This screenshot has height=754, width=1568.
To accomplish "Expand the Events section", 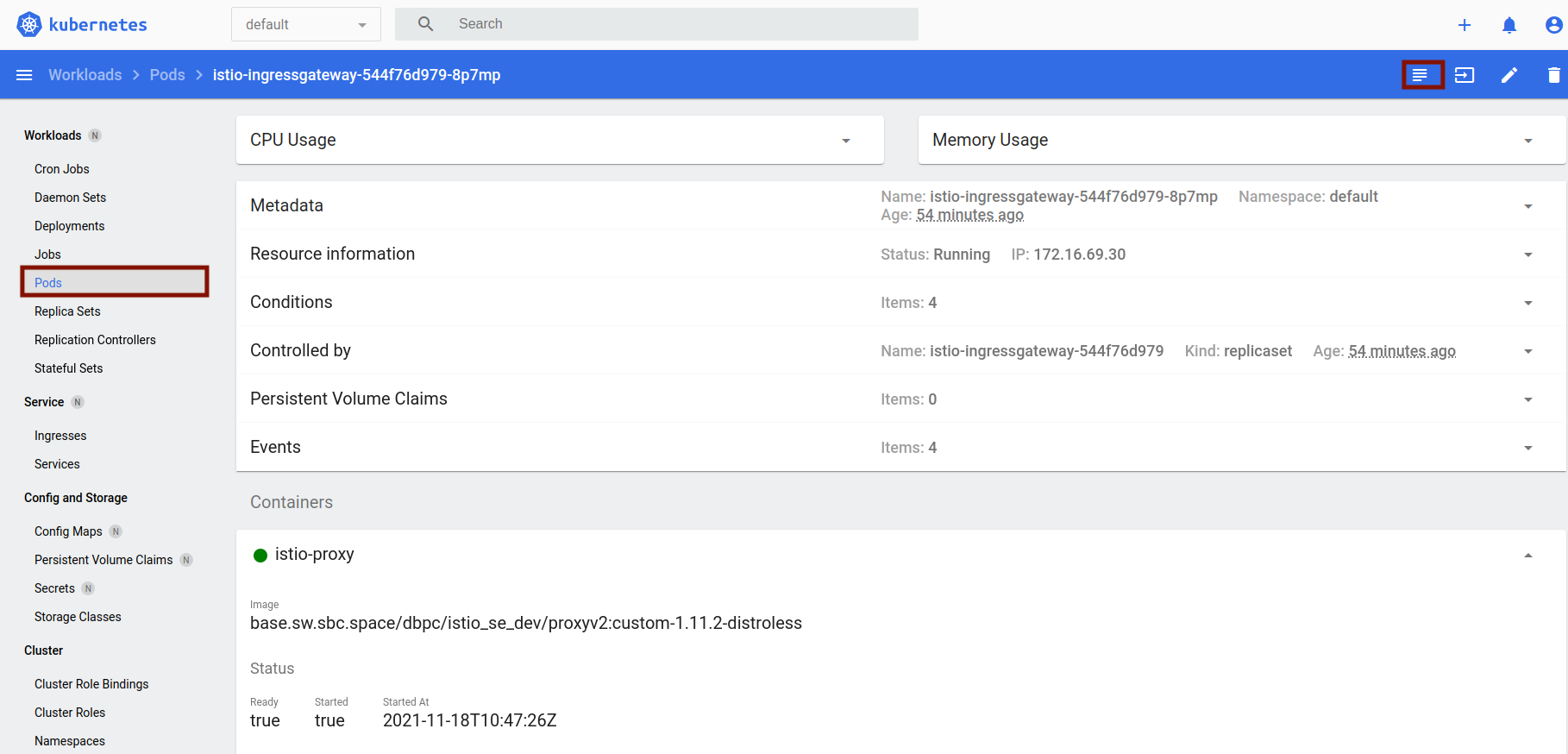I will click(1527, 448).
